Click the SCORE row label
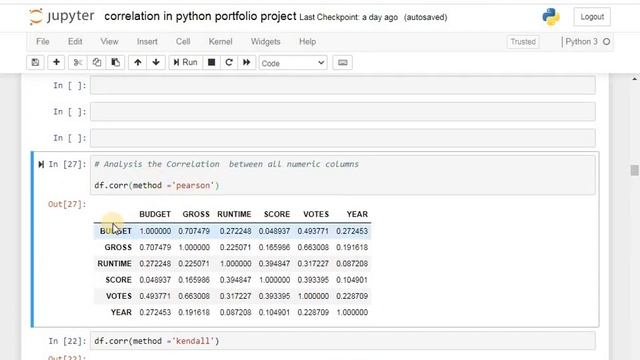Image resolution: width=640 pixels, height=360 pixels. [118, 280]
